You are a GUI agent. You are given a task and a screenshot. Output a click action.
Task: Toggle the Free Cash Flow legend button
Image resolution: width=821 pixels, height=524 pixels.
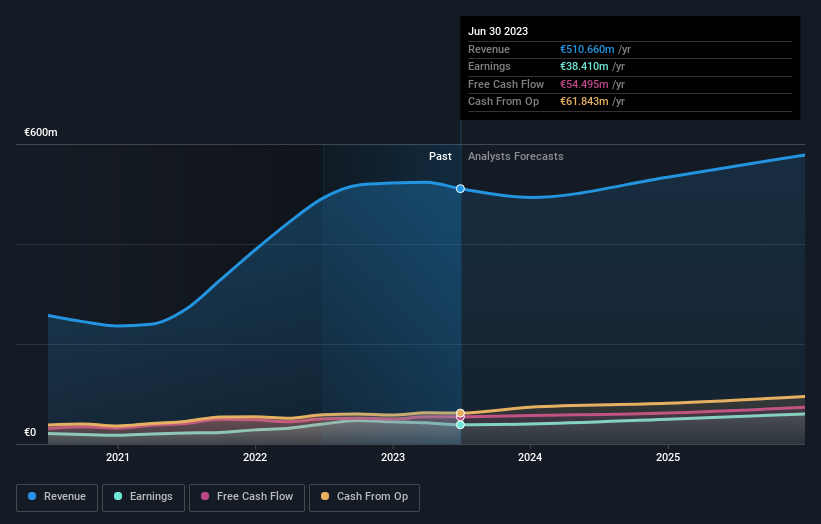tap(247, 497)
